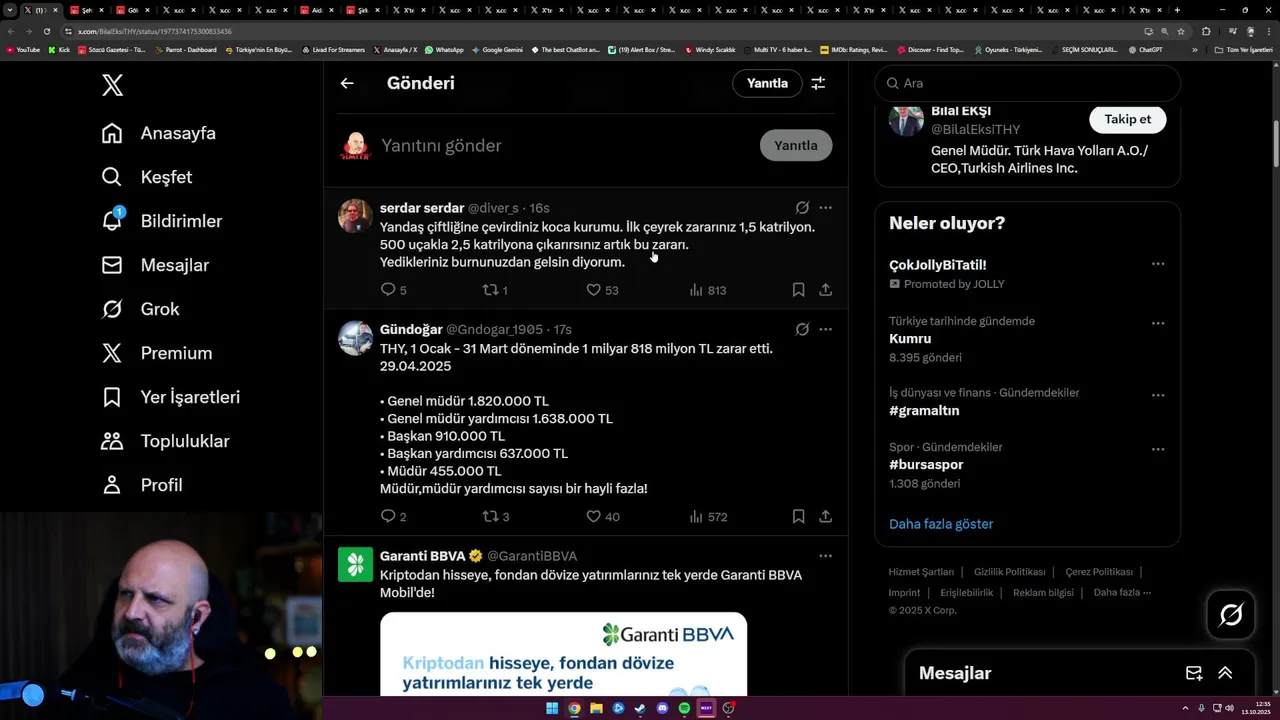Compose new message in Mesajlar drawer
The width and height of the screenshot is (1280, 720).
point(1194,673)
